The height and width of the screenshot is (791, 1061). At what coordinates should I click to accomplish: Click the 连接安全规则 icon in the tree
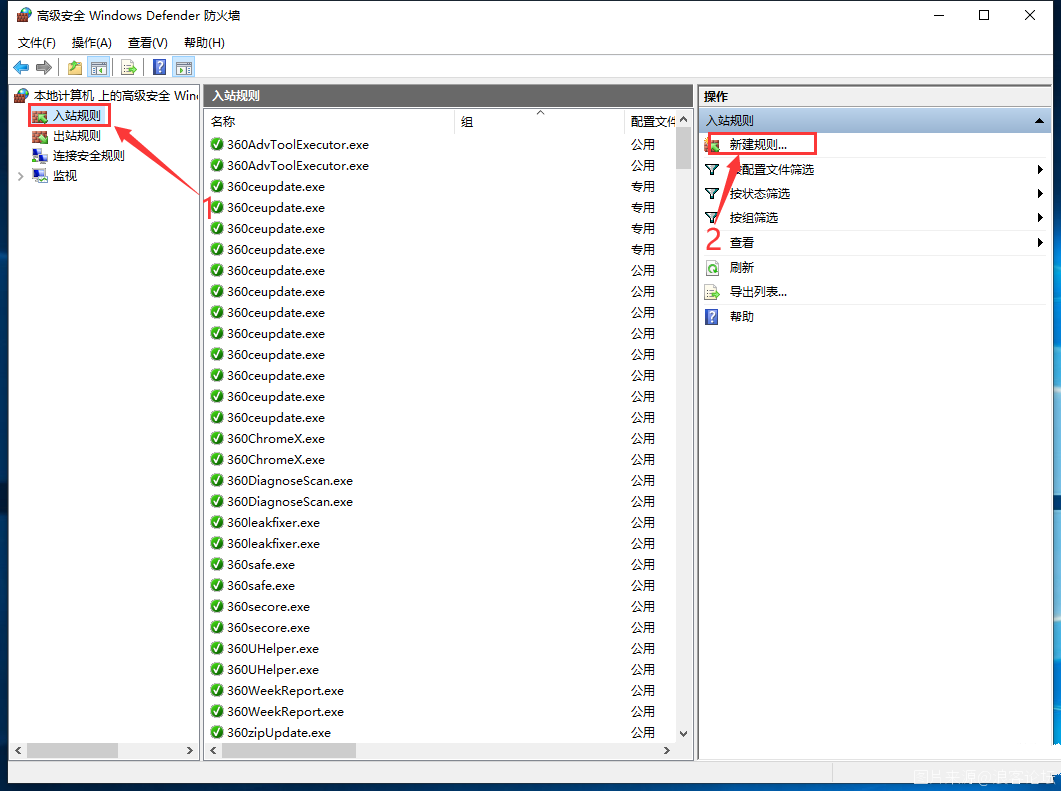click(40, 156)
